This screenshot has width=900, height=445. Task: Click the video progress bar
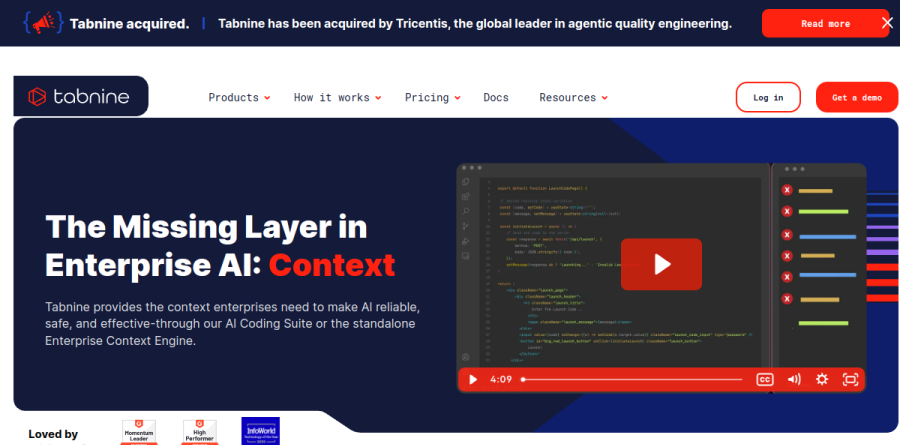pyautogui.click(x=632, y=380)
